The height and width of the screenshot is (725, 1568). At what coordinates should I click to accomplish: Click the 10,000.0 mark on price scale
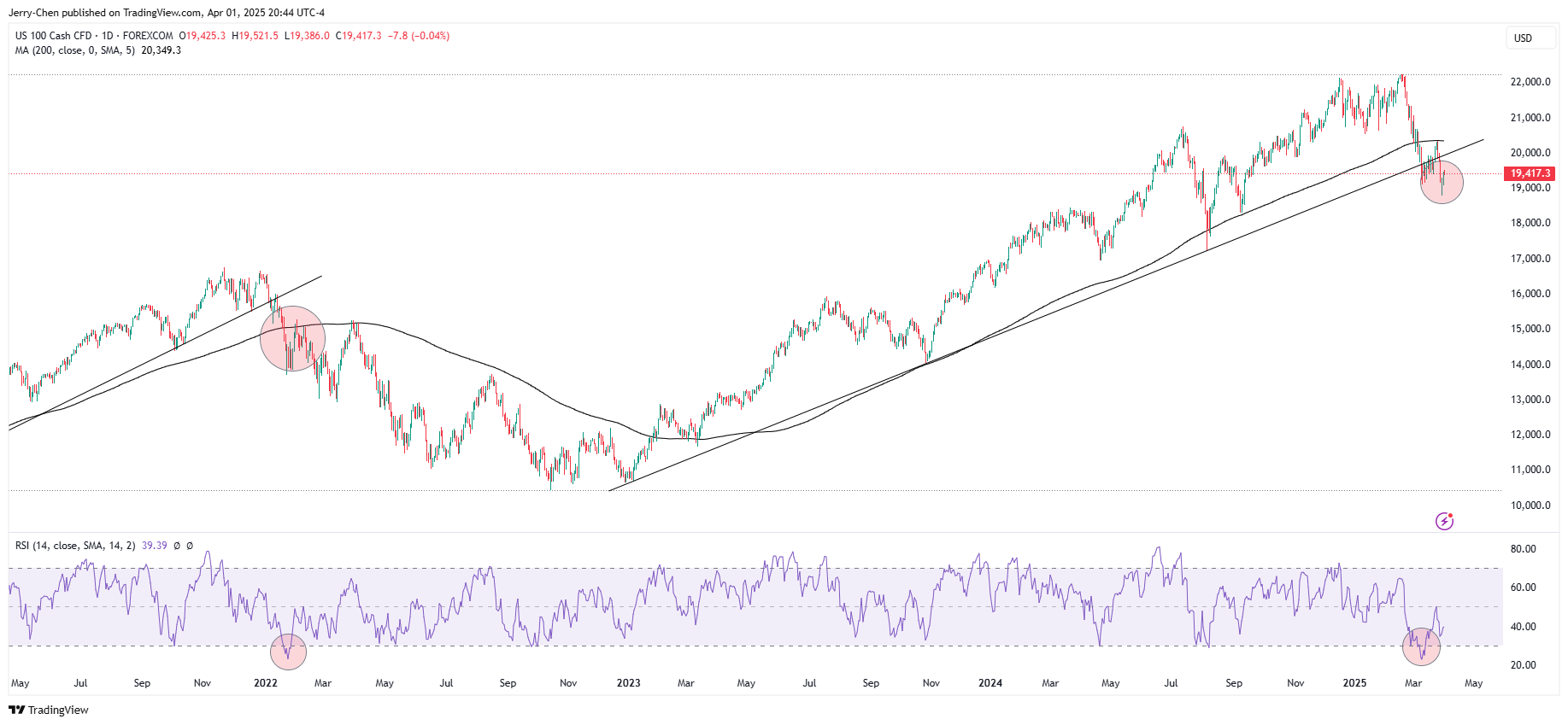coord(1530,506)
